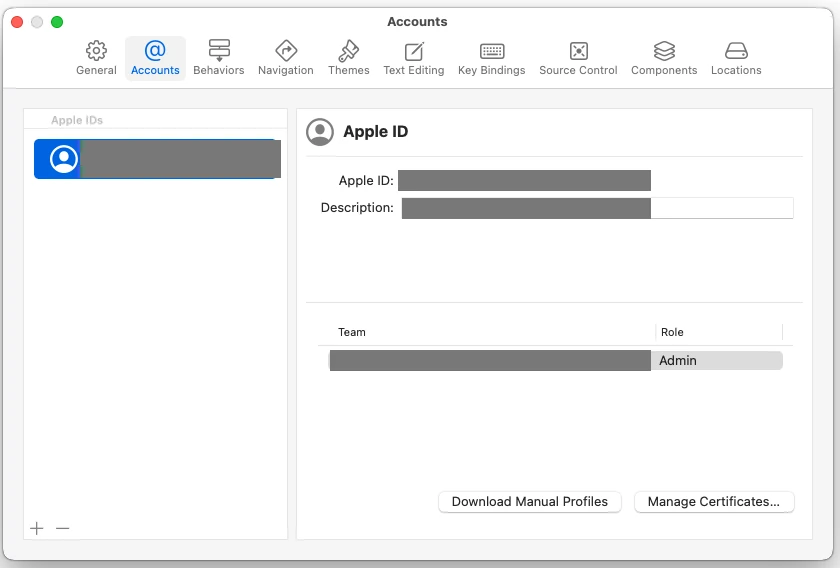The height and width of the screenshot is (568, 840).
Task: Click Download Manual Profiles button
Action: pyautogui.click(x=530, y=502)
